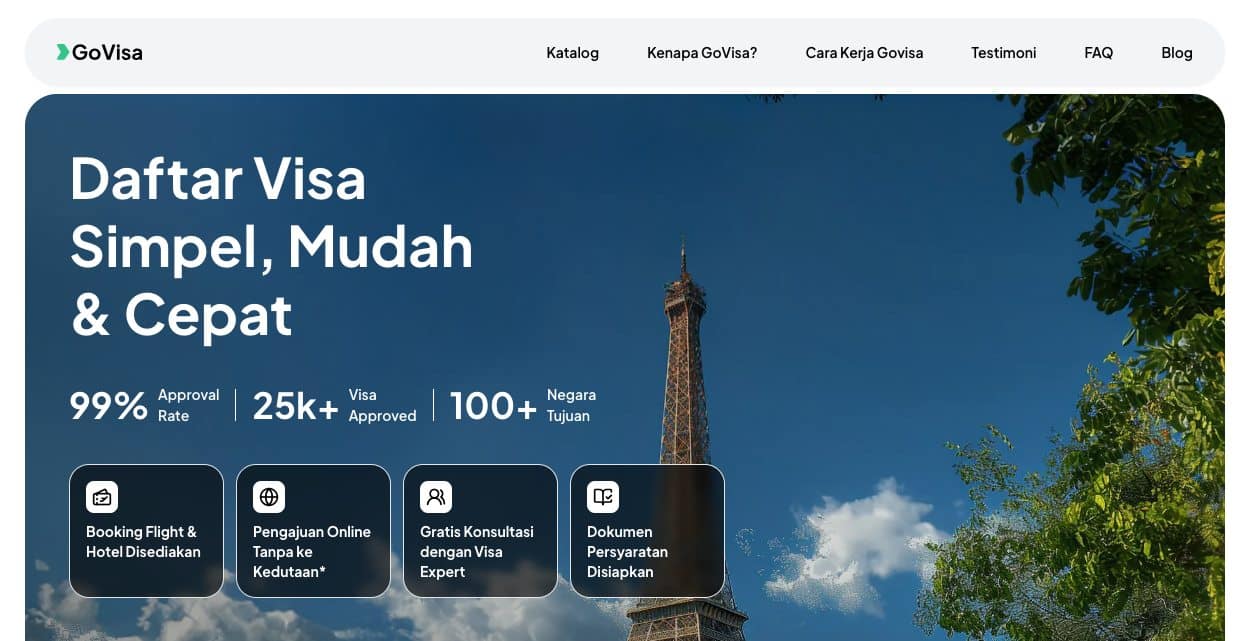1240x641 pixels.
Task: Click the GoVisa brand name text
Action: (x=107, y=53)
